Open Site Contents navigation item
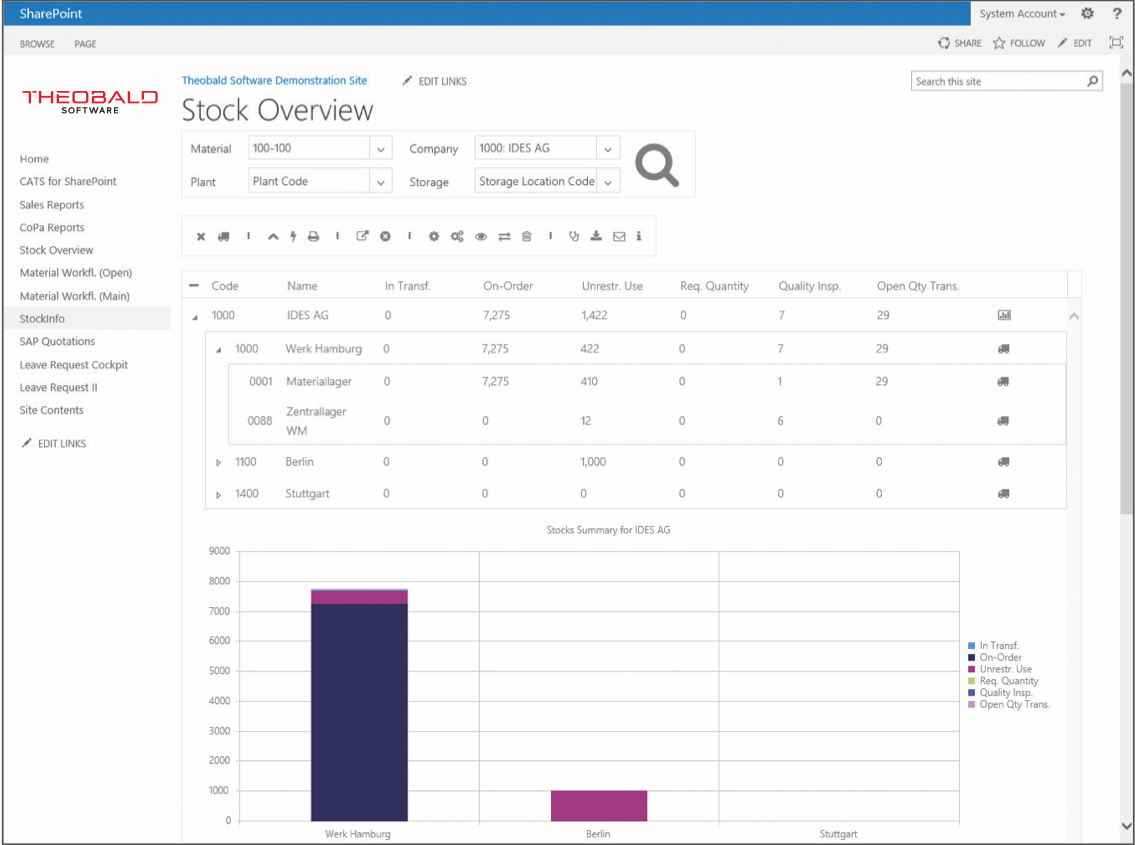This screenshot has height=845, width=1135. pos(51,410)
